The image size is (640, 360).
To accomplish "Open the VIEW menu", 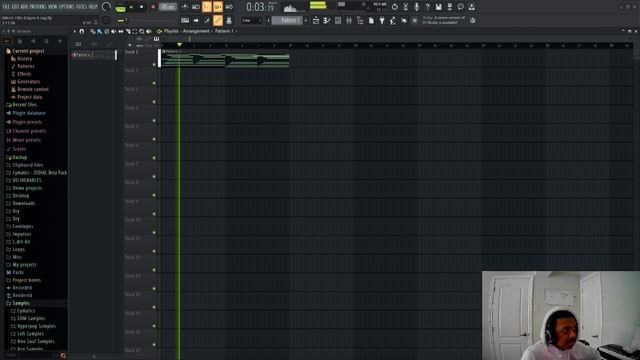I will (53, 7).
